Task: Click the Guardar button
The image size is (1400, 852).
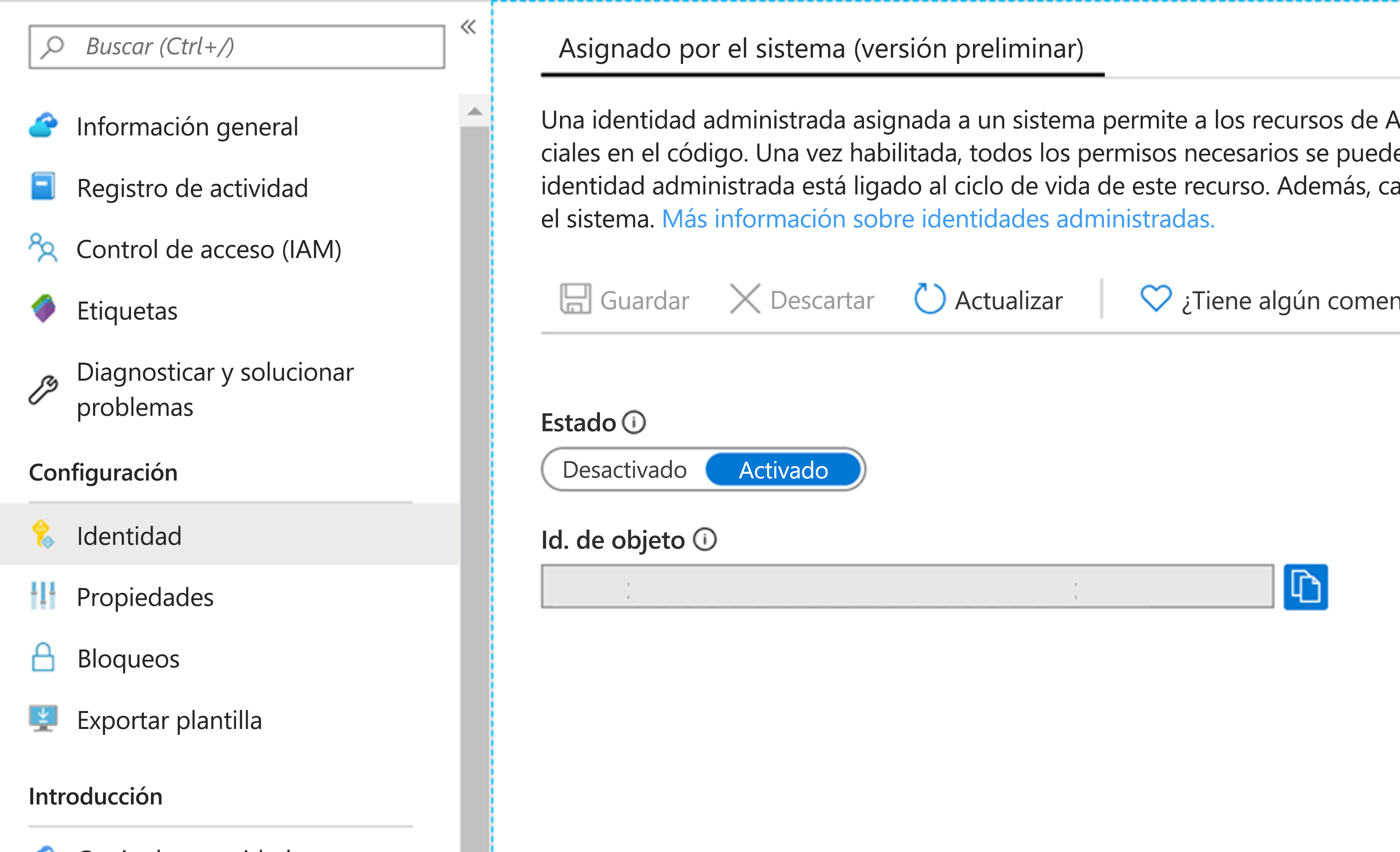Action: click(x=625, y=300)
